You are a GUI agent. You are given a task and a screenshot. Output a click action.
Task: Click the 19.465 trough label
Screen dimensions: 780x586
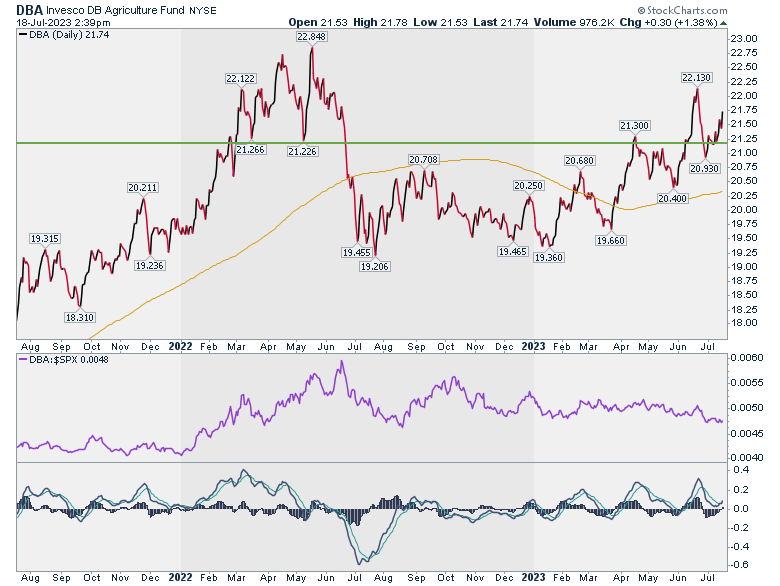click(x=512, y=251)
